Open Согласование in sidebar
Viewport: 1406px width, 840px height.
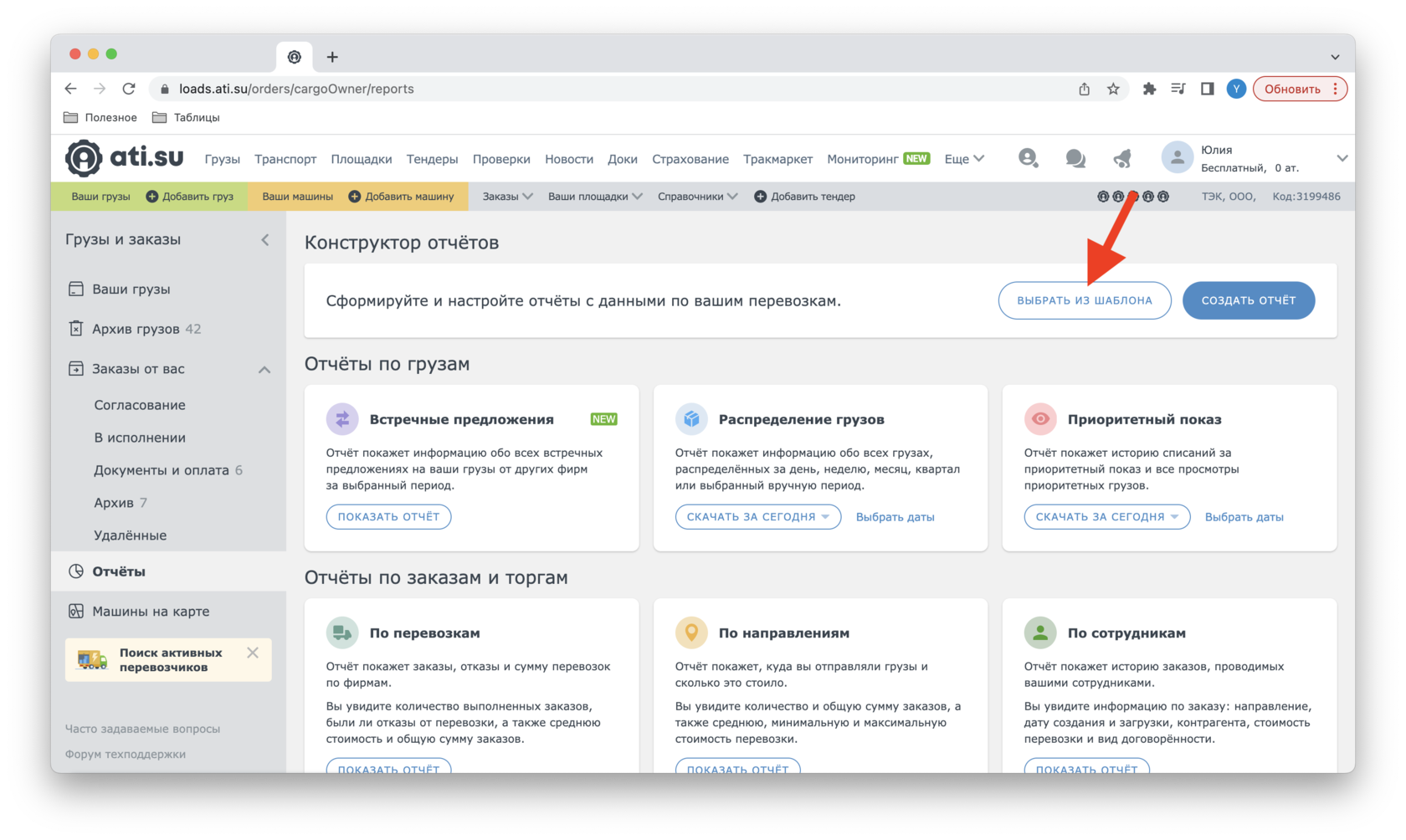140,405
